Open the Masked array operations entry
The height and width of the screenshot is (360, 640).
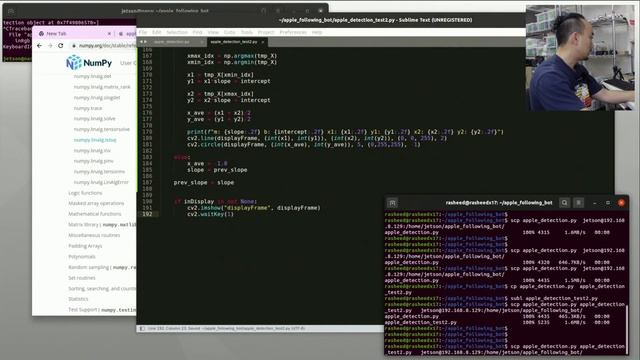coord(96,203)
